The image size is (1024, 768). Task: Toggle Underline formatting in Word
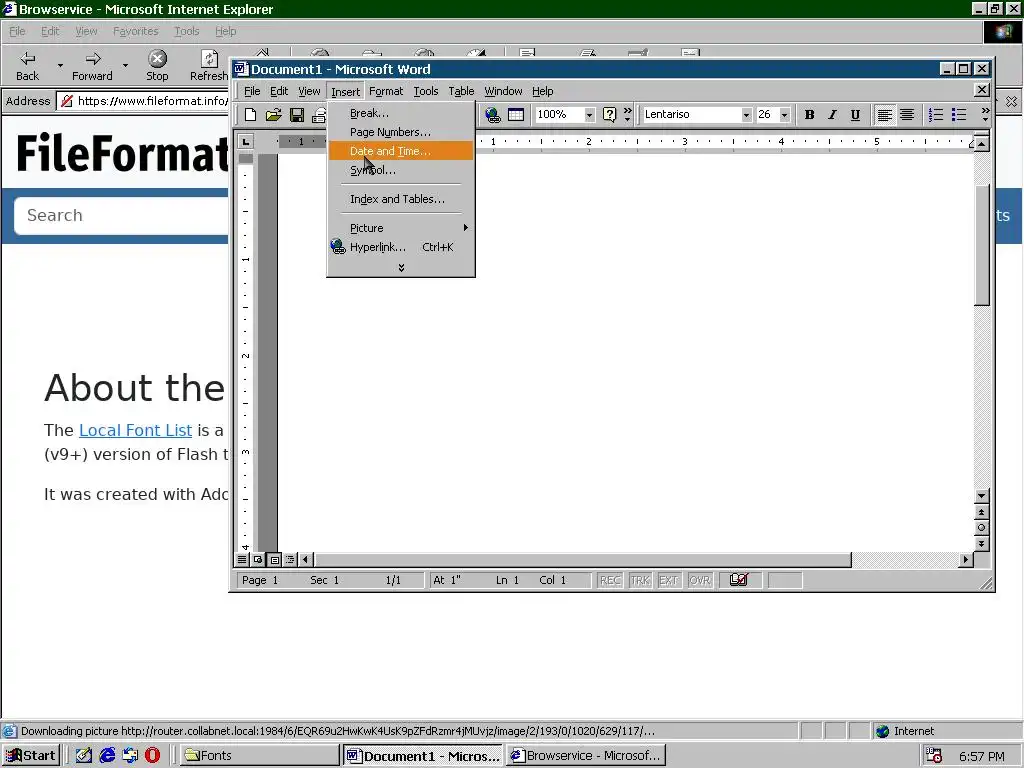point(855,115)
